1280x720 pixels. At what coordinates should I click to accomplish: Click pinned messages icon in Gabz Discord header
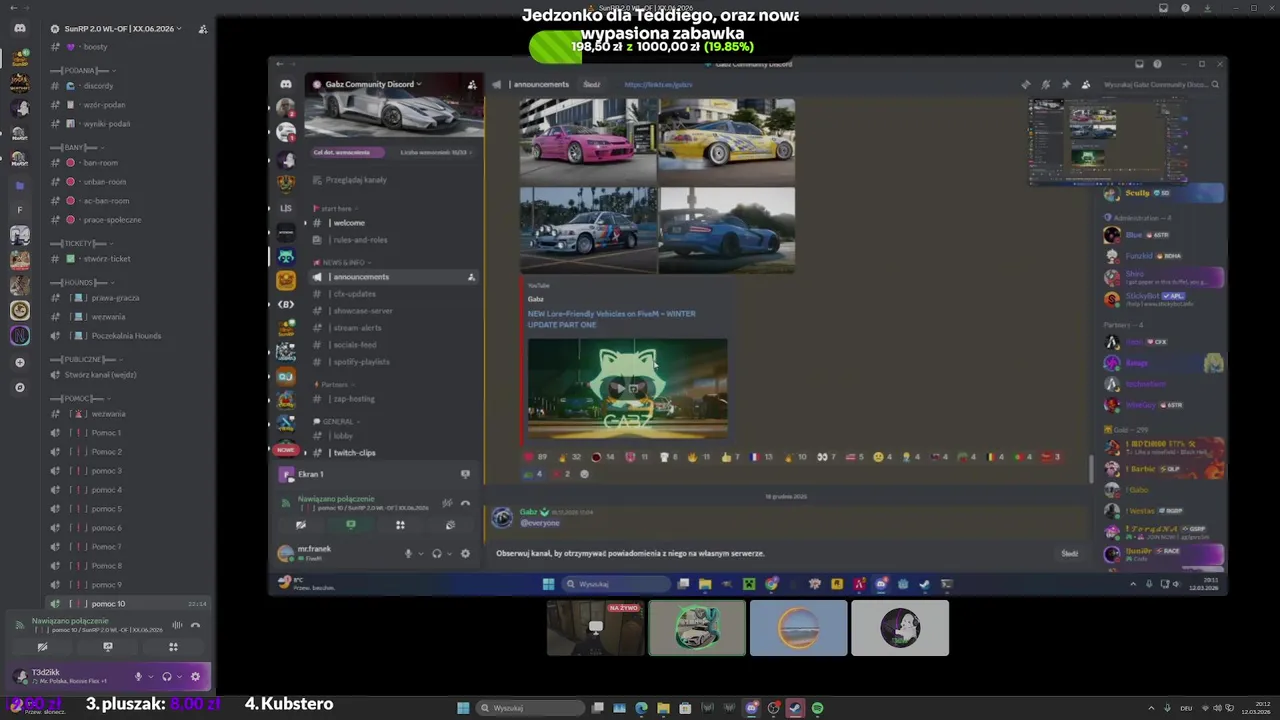click(x=1066, y=85)
